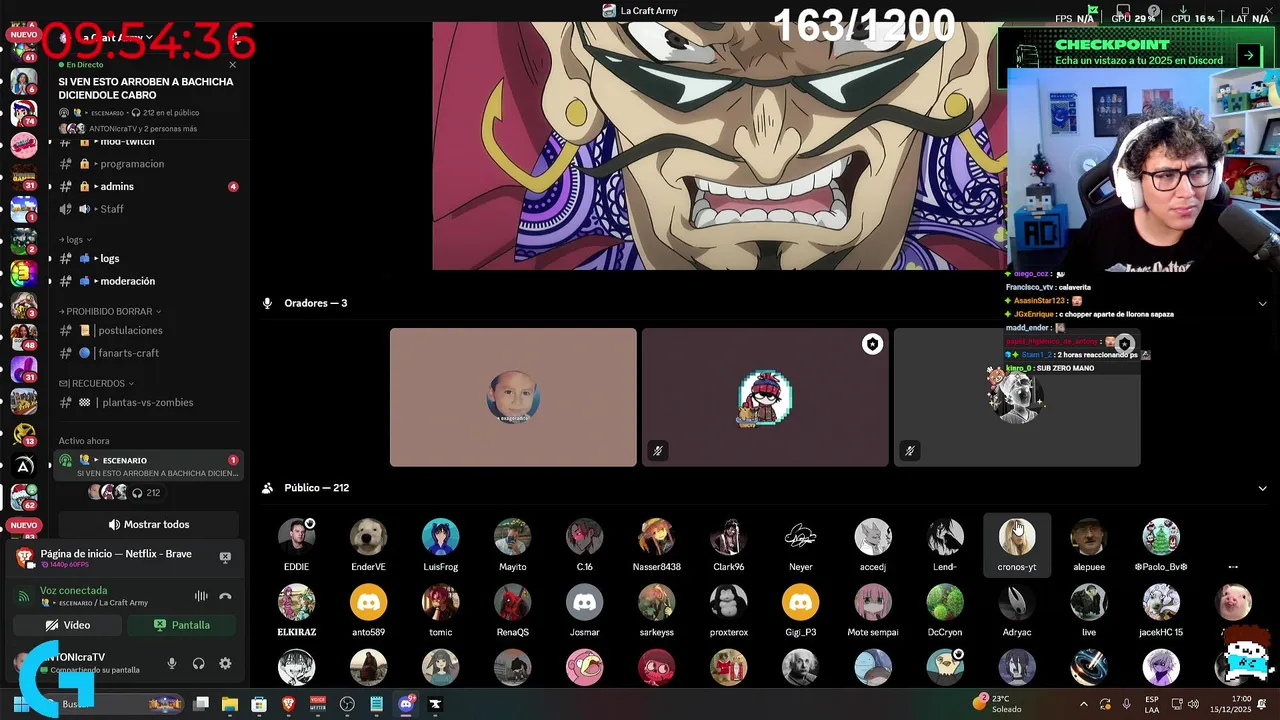Click Mostrar todos button
1280x720 pixels.
(x=148, y=525)
